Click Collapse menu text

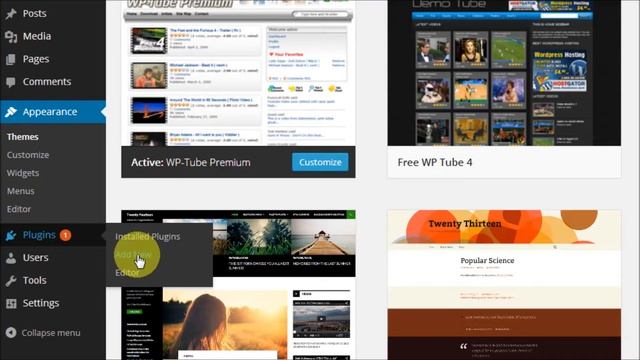point(51,333)
